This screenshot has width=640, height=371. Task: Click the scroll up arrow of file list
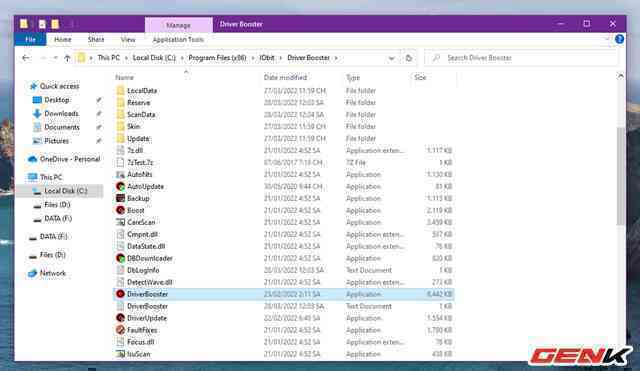coord(620,76)
